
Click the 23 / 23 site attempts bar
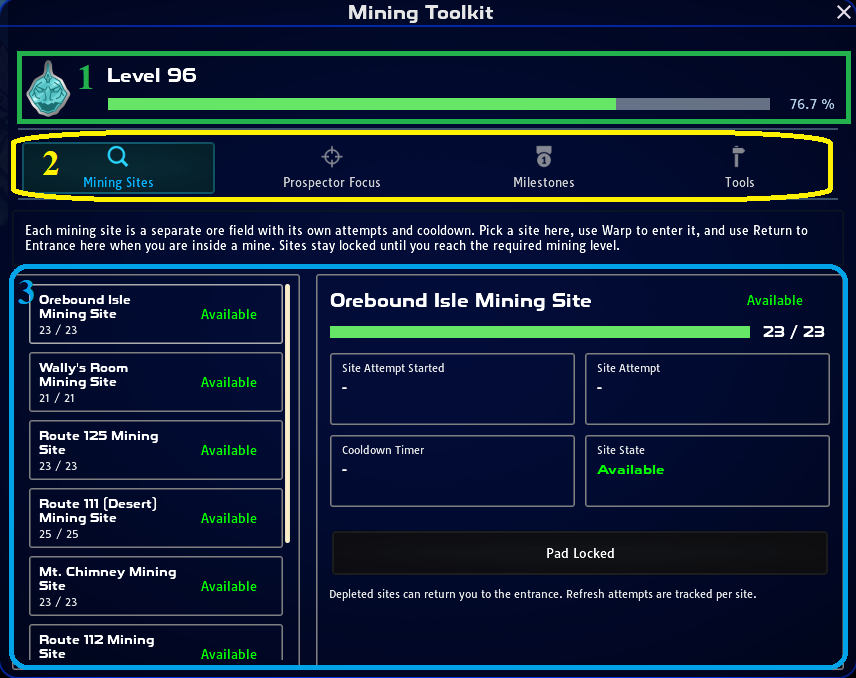(540, 332)
